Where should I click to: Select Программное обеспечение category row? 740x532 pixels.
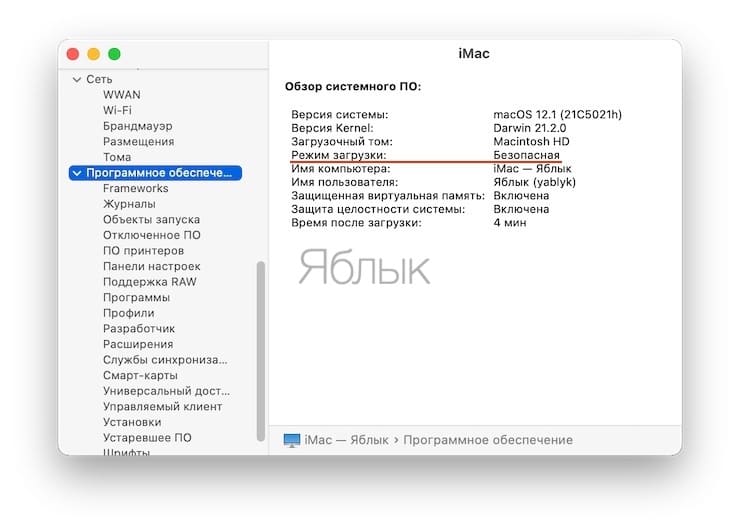(155, 173)
